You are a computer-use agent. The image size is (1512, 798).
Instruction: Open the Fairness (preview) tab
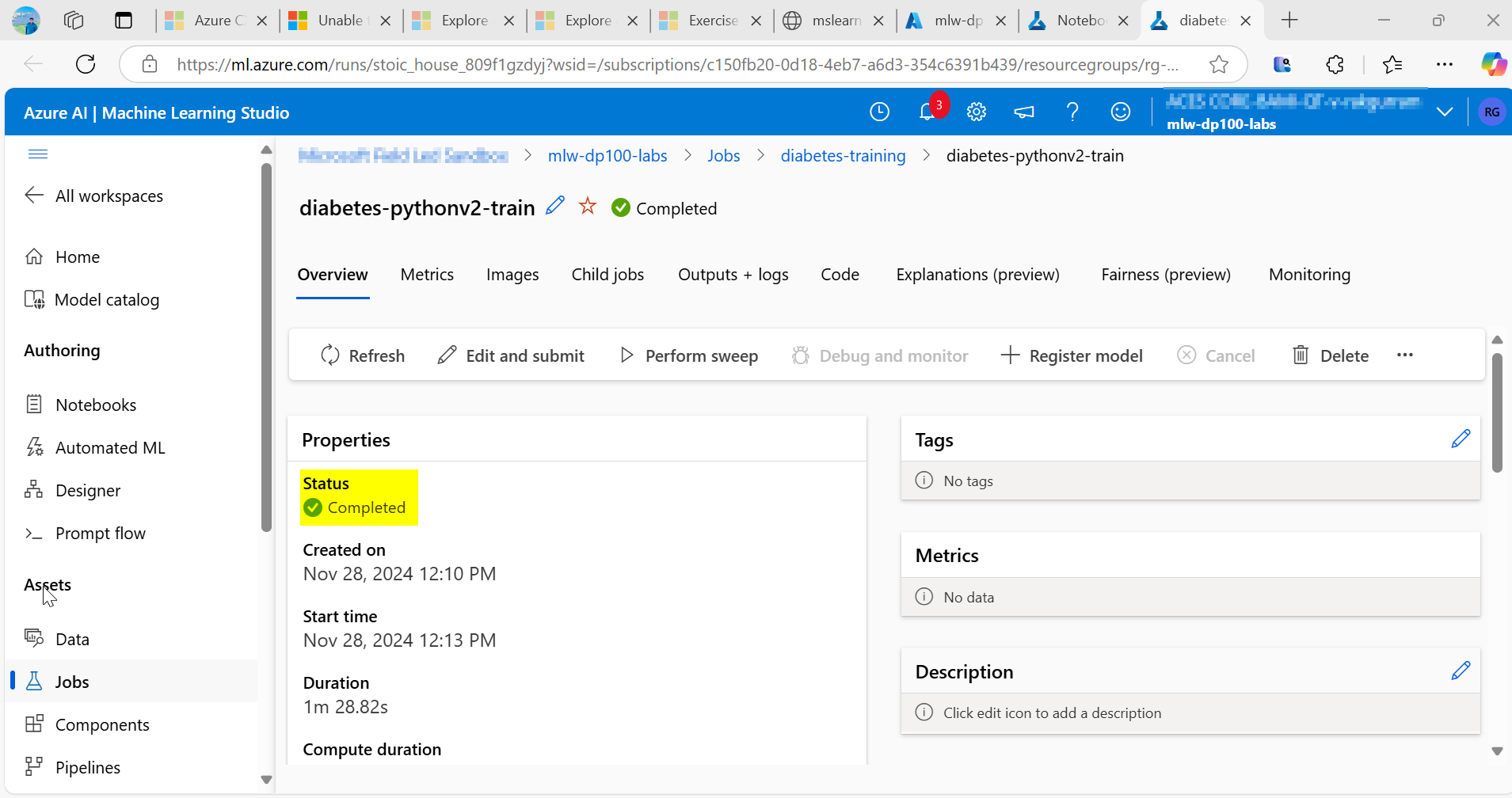tap(1166, 275)
